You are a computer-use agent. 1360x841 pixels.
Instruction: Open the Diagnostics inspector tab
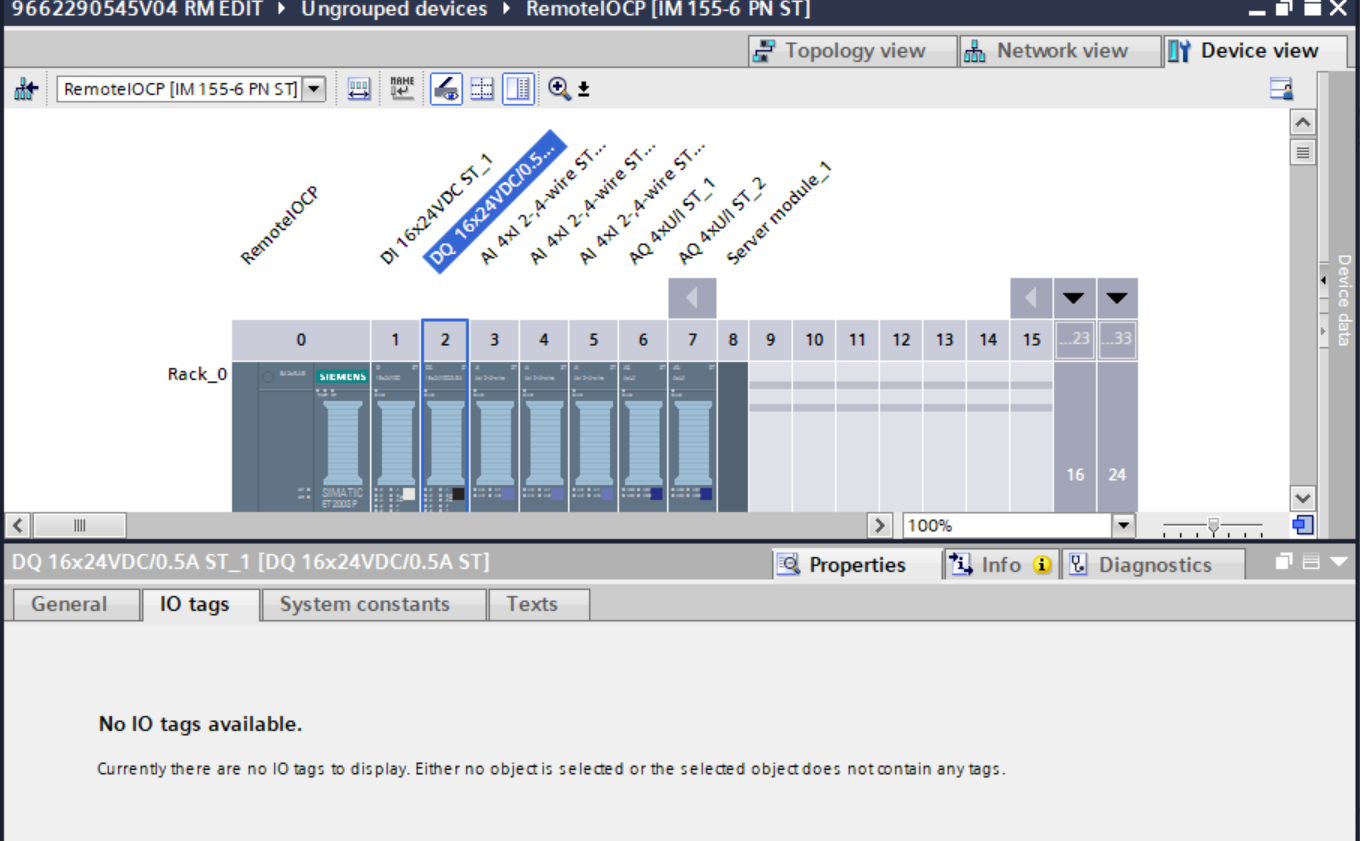point(1153,565)
